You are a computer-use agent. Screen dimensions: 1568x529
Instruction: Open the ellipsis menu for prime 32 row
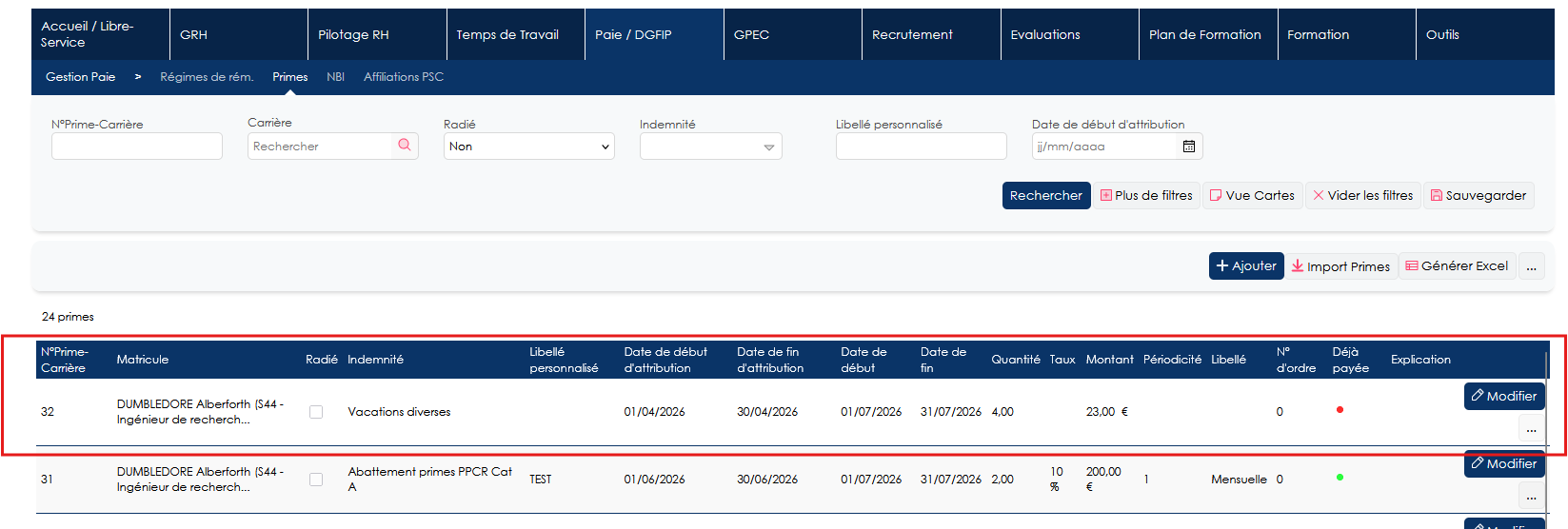tap(1531, 428)
